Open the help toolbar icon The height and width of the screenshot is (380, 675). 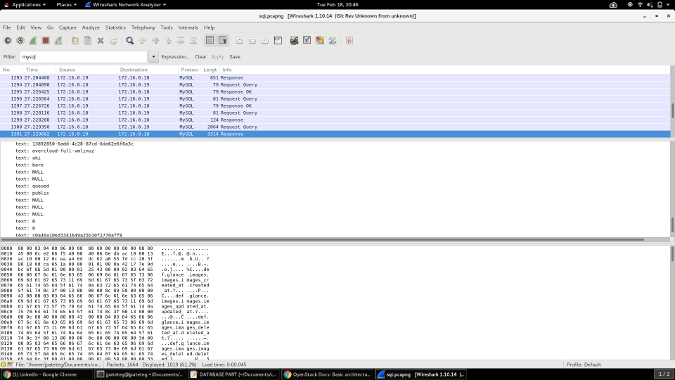pyautogui.click(x=349, y=40)
